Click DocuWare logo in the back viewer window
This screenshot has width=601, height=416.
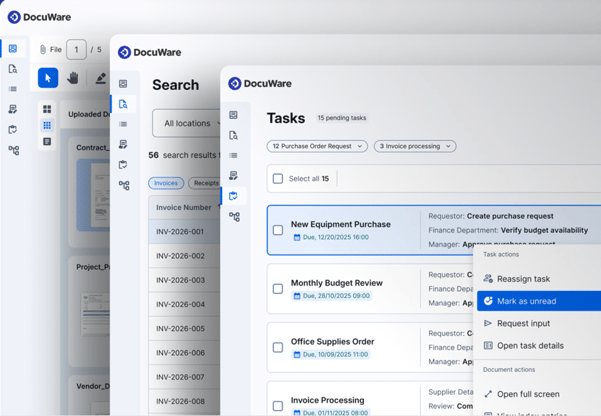click(x=39, y=17)
